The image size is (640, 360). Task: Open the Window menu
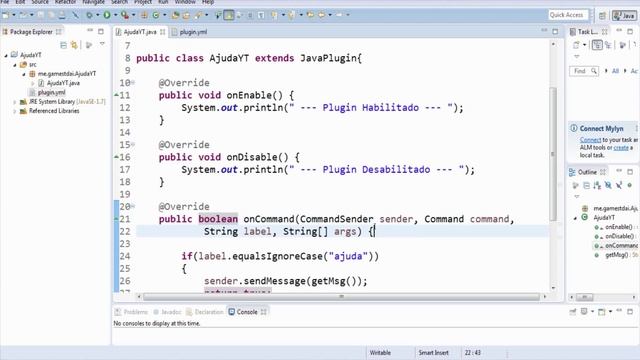(185, 2)
